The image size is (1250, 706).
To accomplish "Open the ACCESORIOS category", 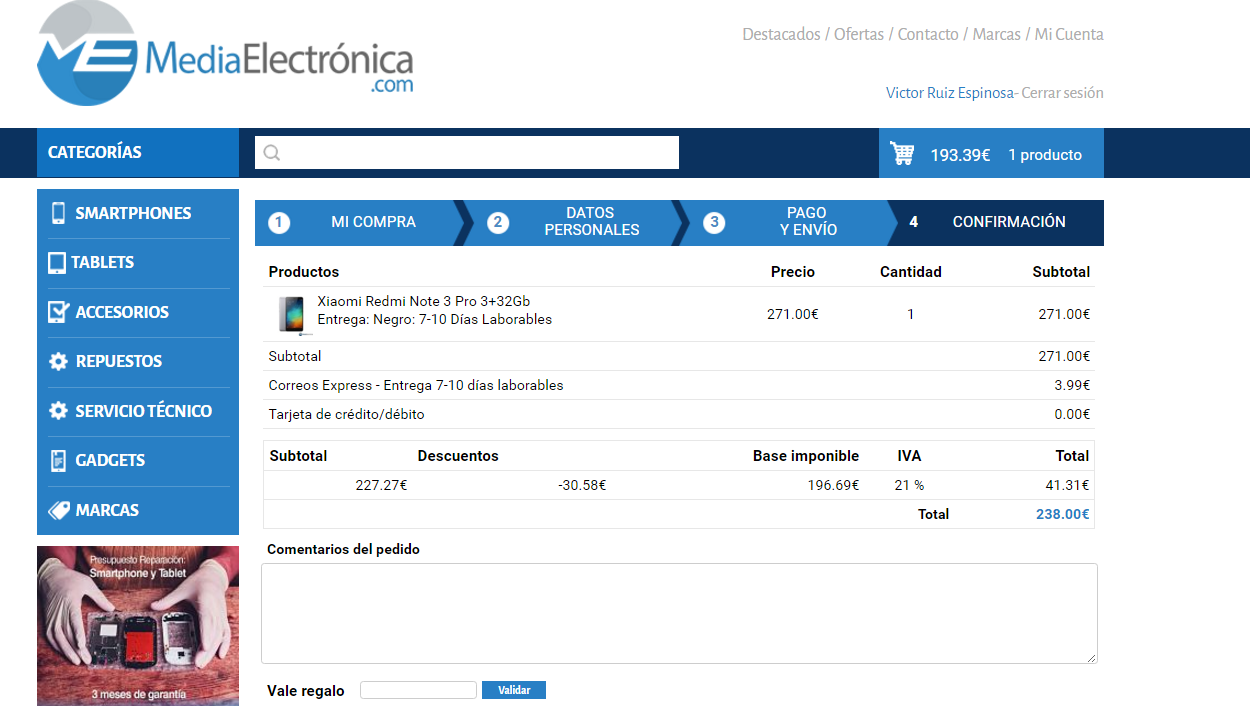I will 122,312.
